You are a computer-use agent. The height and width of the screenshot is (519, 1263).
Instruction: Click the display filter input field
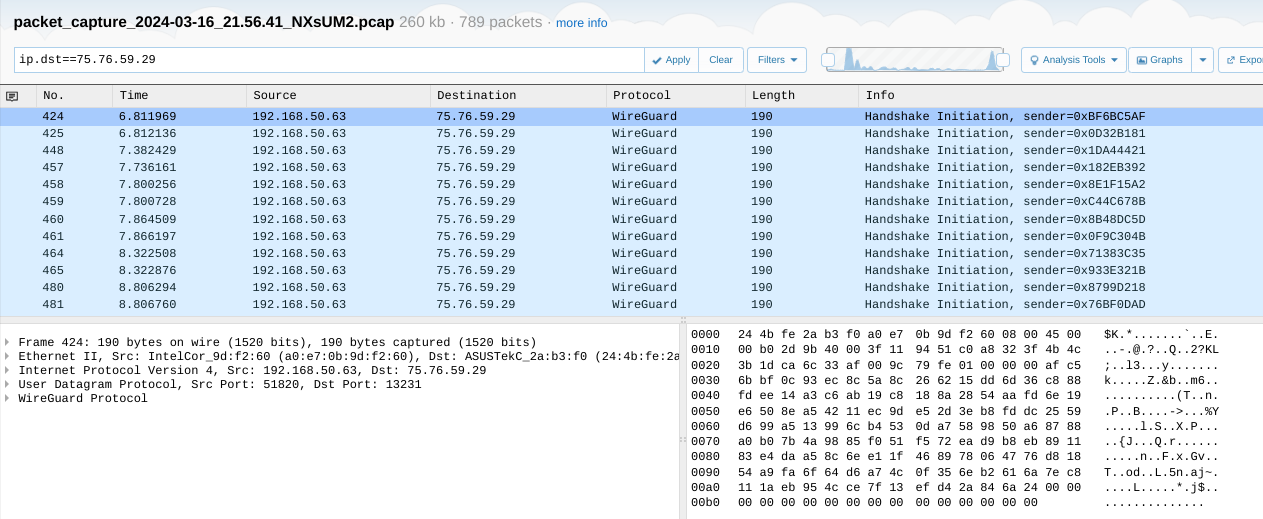[x=329, y=60]
